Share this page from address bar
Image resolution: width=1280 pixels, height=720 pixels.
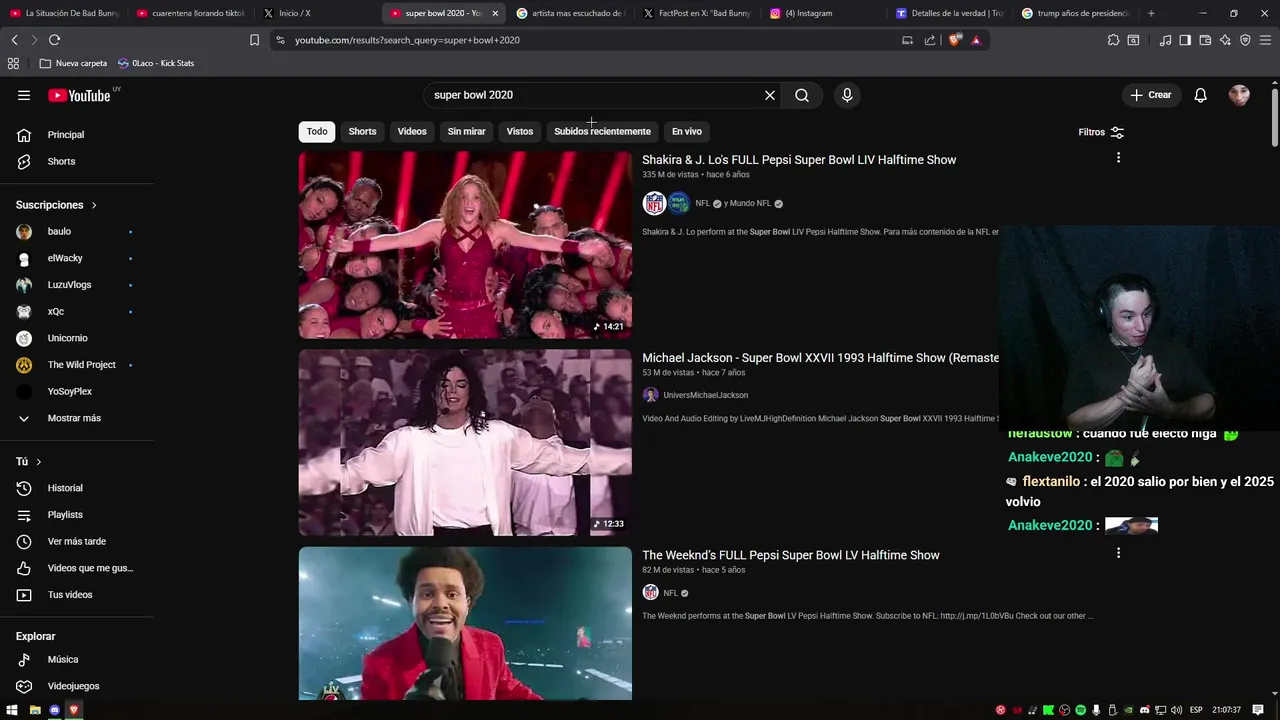930,40
